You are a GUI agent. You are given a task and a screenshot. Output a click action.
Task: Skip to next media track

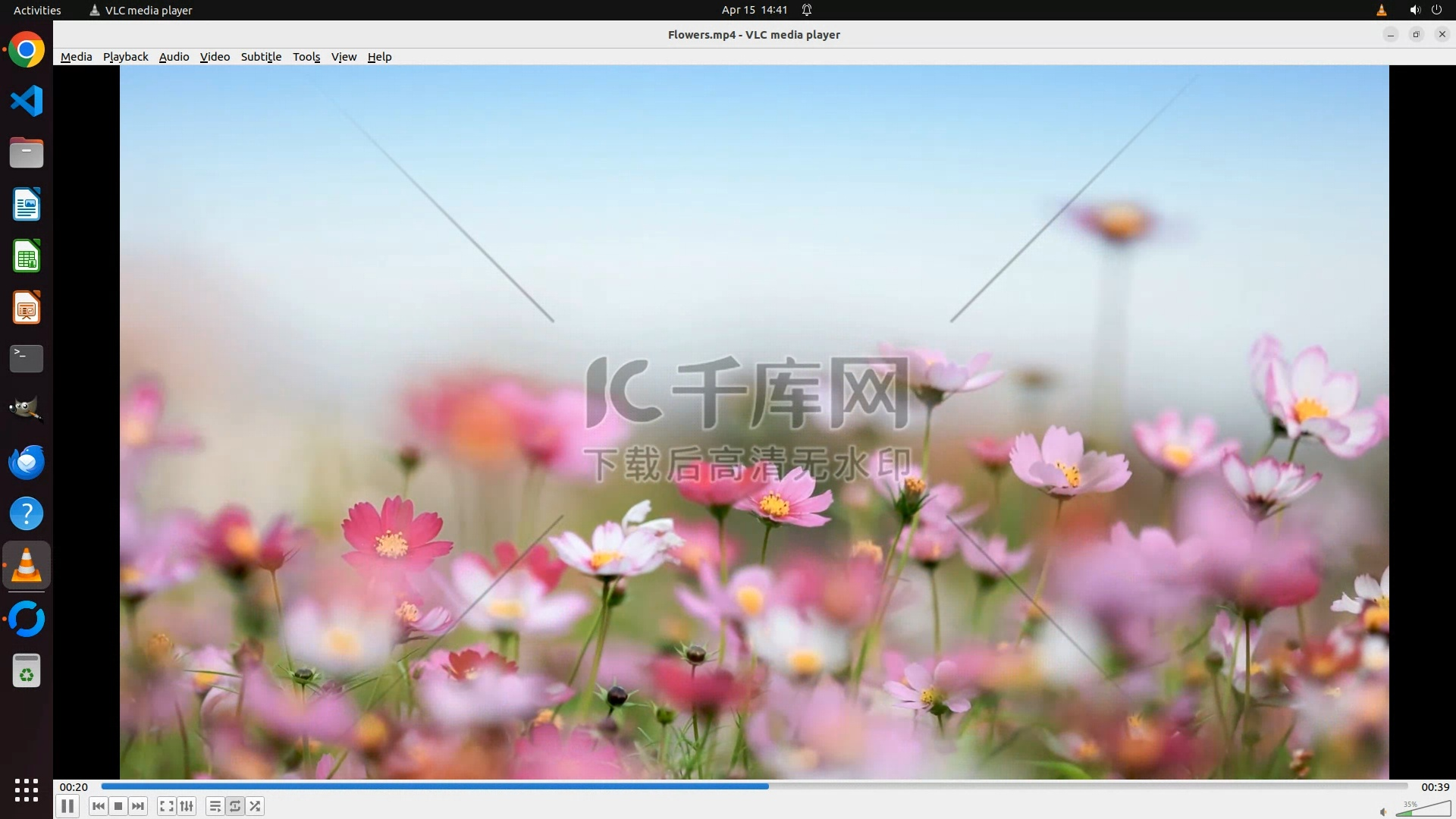click(138, 806)
